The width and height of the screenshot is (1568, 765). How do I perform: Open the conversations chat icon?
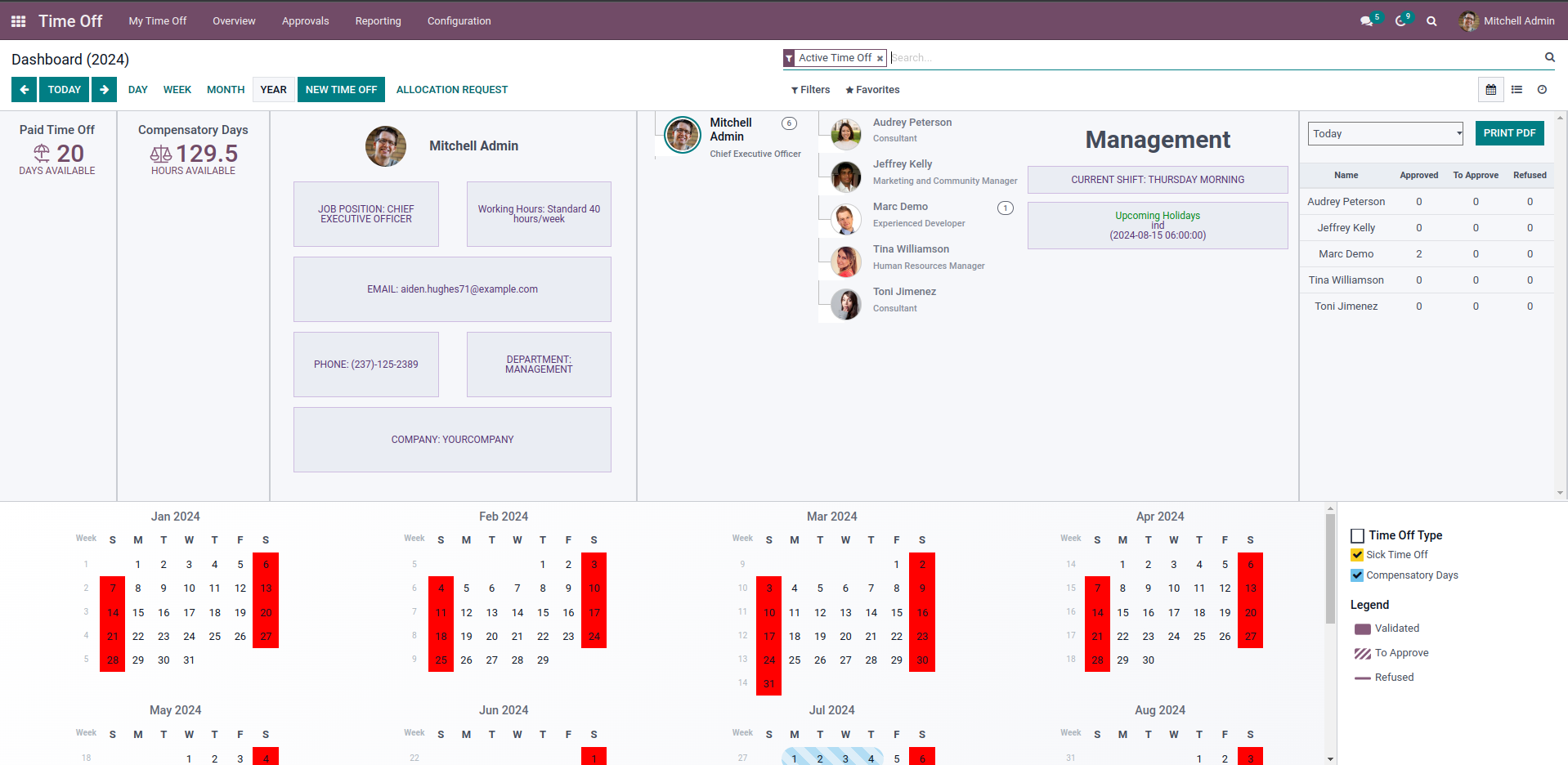coord(1366,21)
